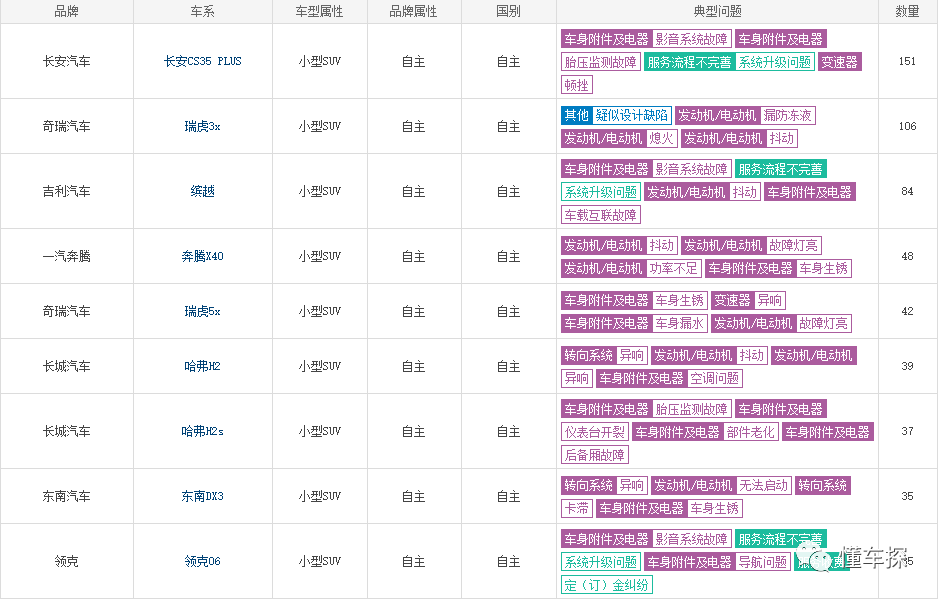Select 奇瑞汽车 in the 瑞虎5x row
This screenshot has height=599, width=938.
66,311
